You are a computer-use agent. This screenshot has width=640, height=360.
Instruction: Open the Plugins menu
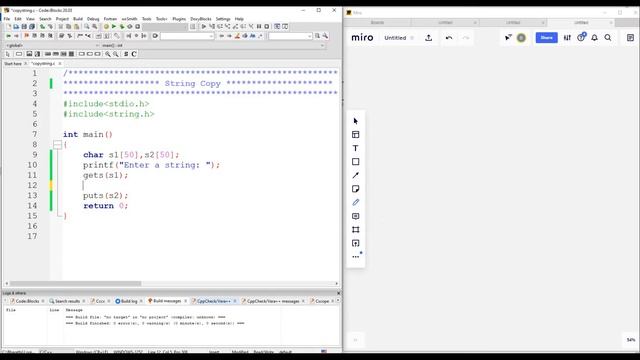click(x=179, y=19)
